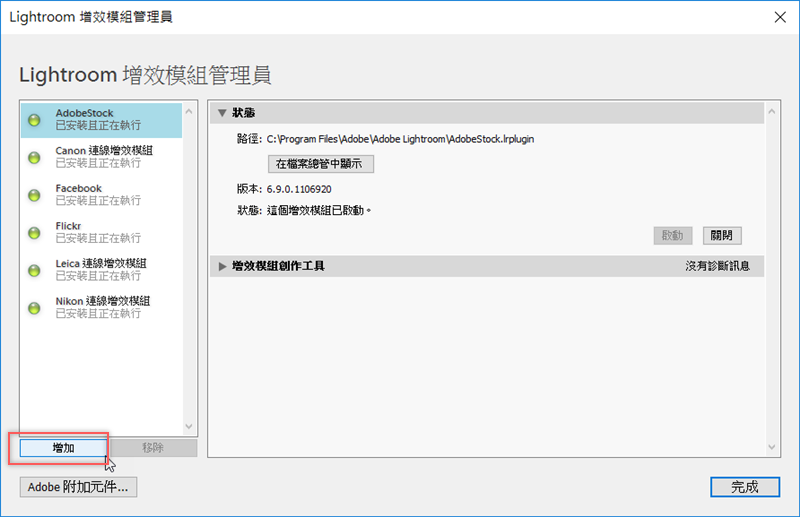This screenshot has width=800, height=517.
Task: Click the details panel scroll up arrow
Action: coord(771,111)
